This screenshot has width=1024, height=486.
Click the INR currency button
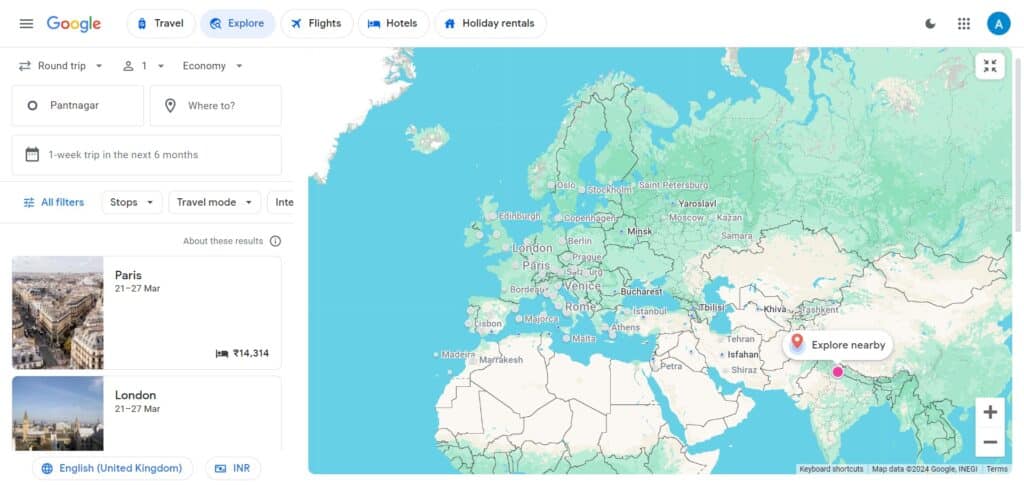click(x=233, y=468)
